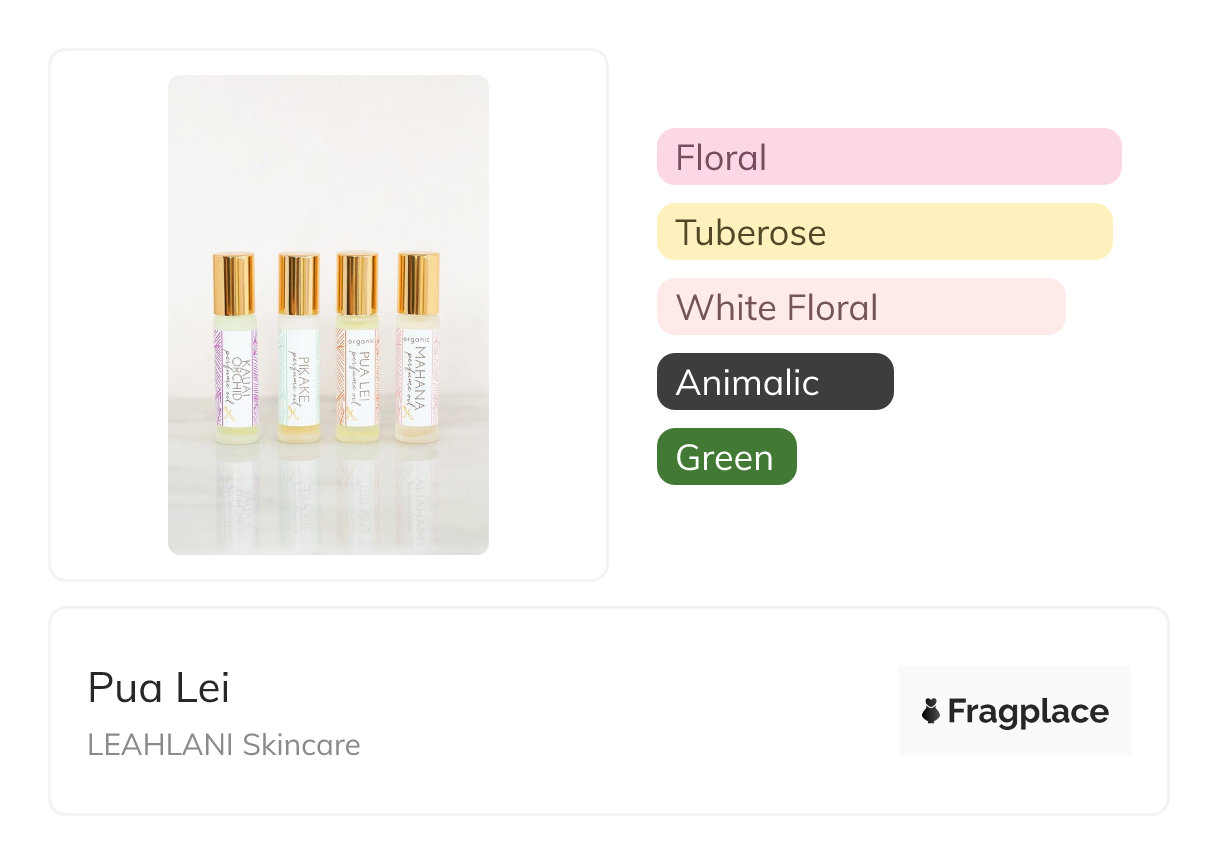Viewport: 1218px width, 864px height.
Task: Select the pink Floral accord bar
Action: click(889, 157)
